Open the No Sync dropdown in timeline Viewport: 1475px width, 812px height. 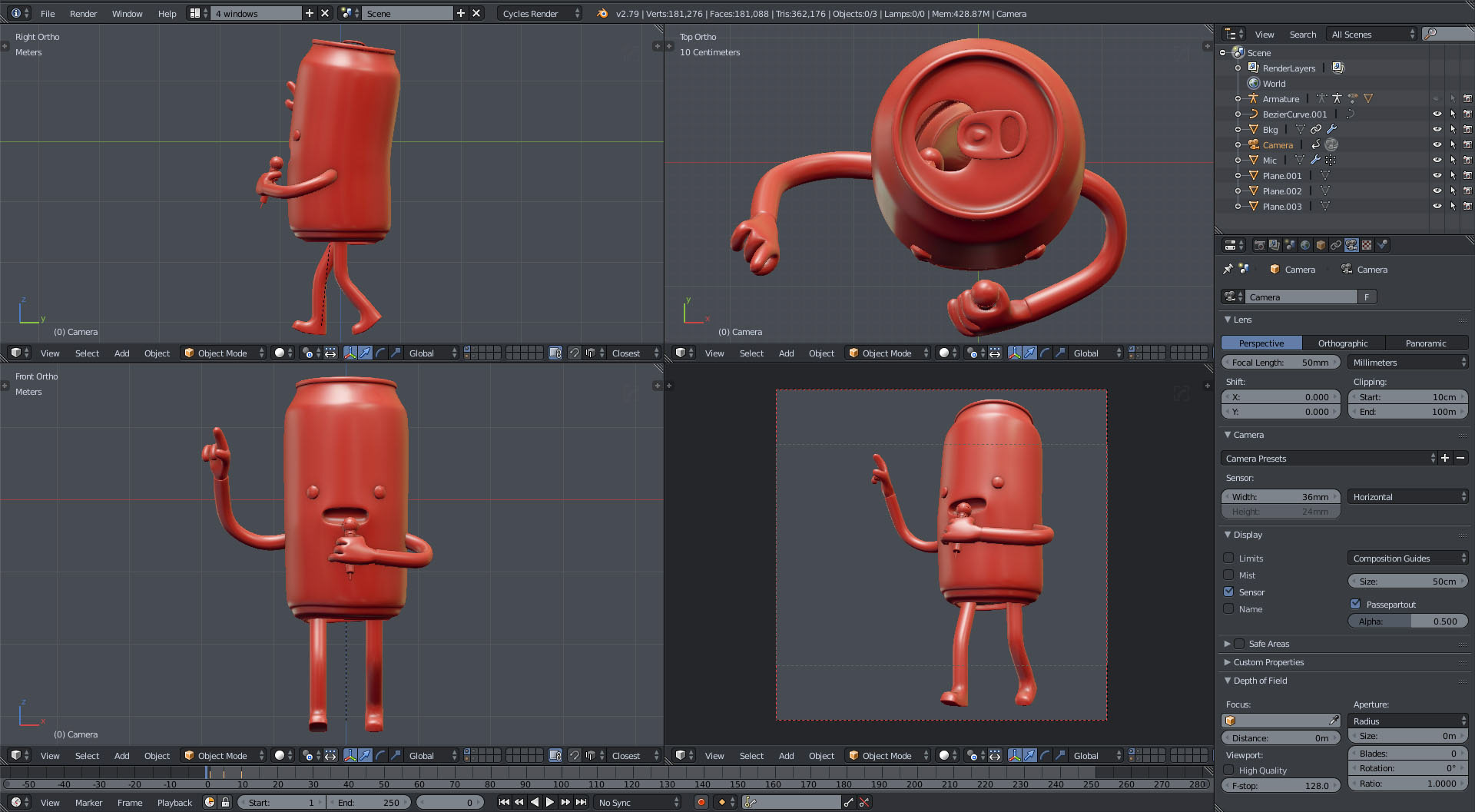click(638, 802)
